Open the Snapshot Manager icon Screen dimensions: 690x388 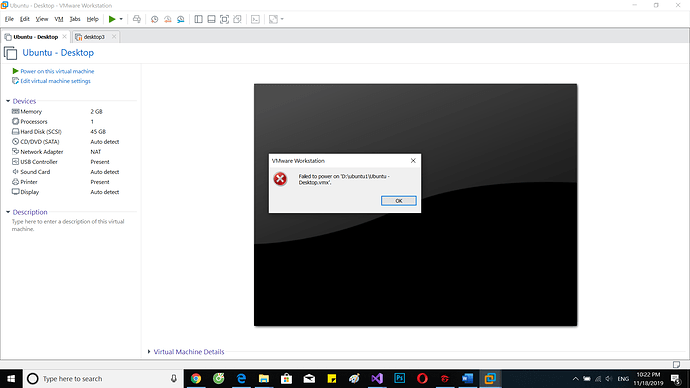pyautogui.click(x=181, y=19)
